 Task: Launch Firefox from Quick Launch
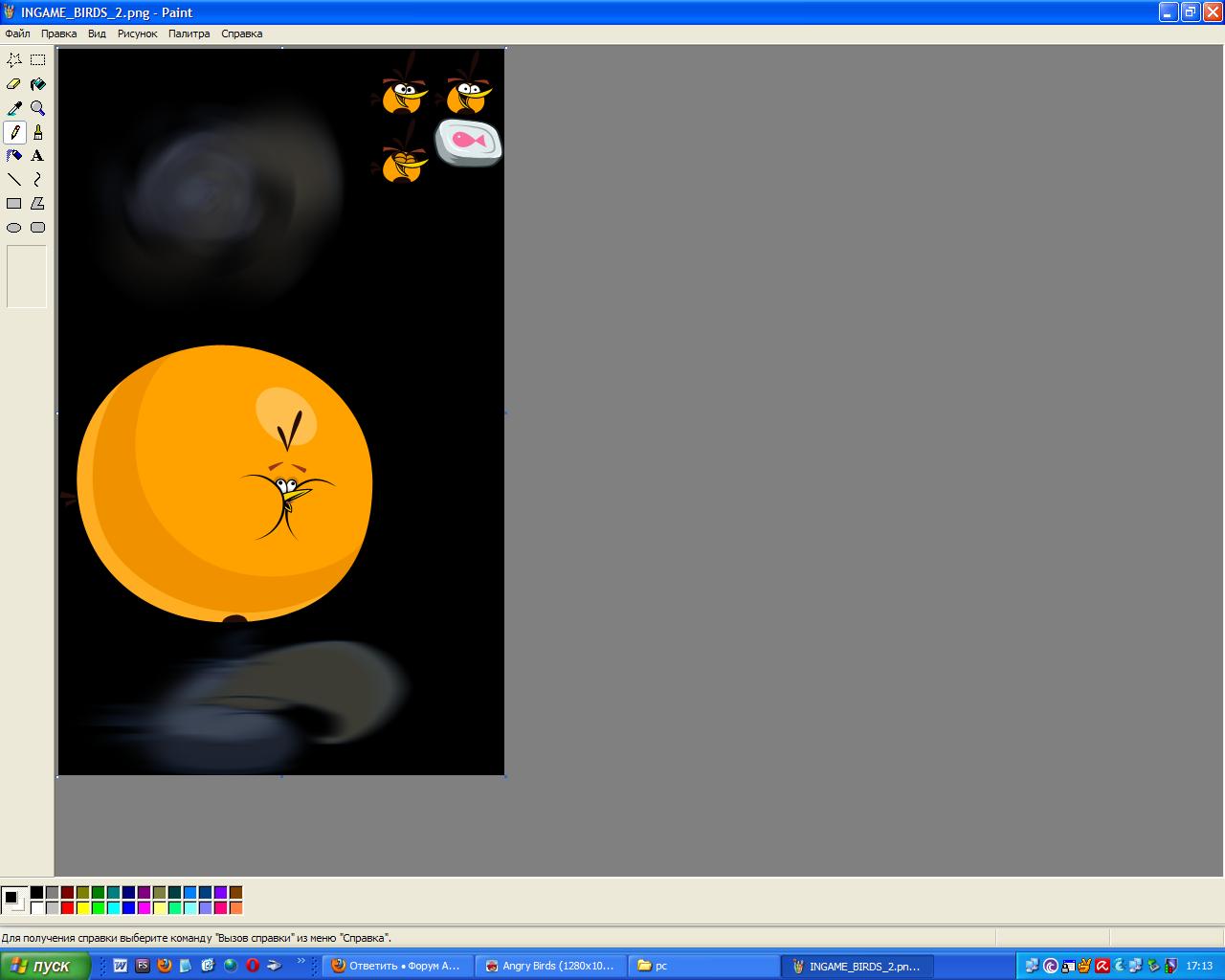pyautogui.click(x=164, y=966)
